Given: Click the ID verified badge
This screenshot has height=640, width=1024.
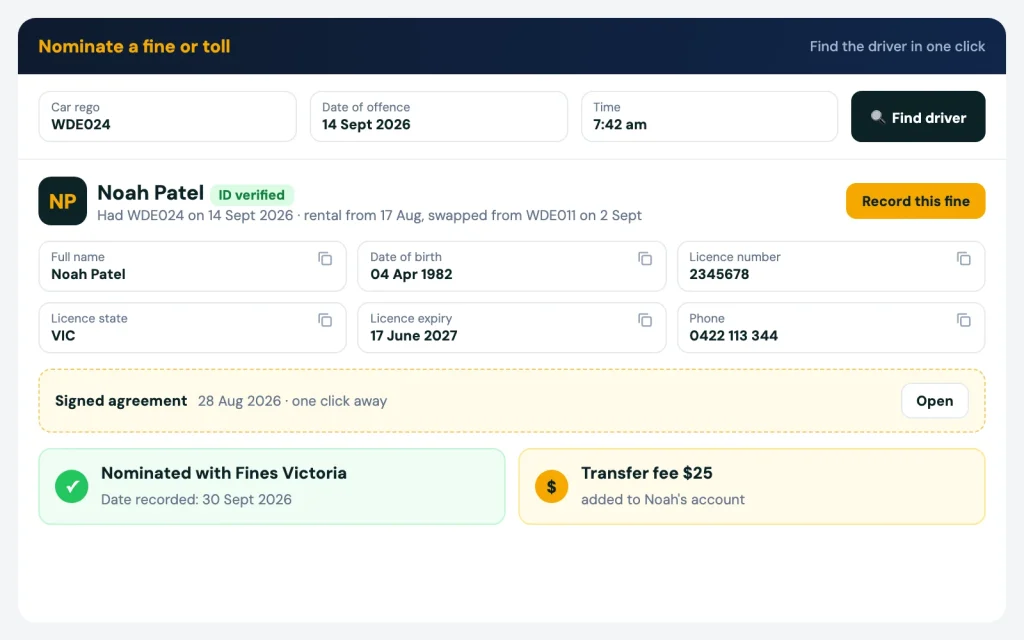Looking at the screenshot, I should [x=251, y=195].
